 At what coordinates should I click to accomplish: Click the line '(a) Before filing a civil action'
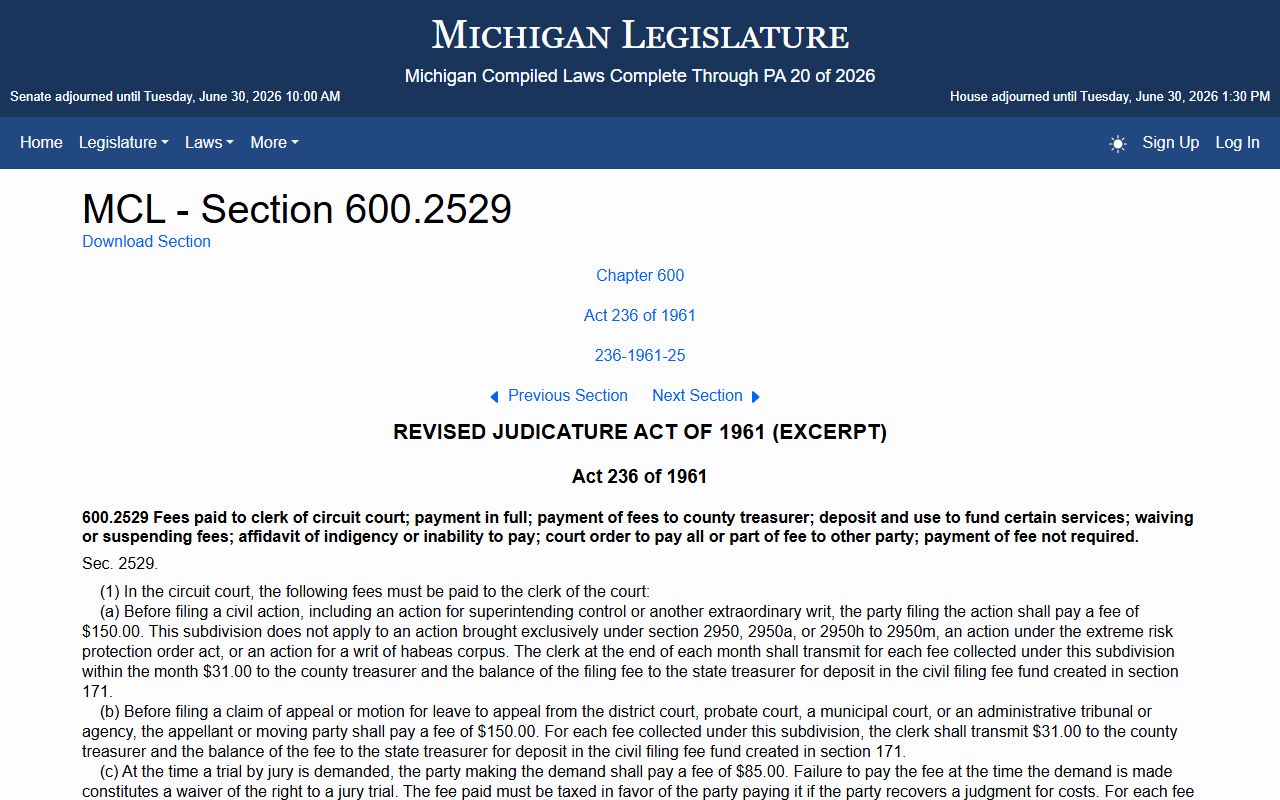(630, 651)
